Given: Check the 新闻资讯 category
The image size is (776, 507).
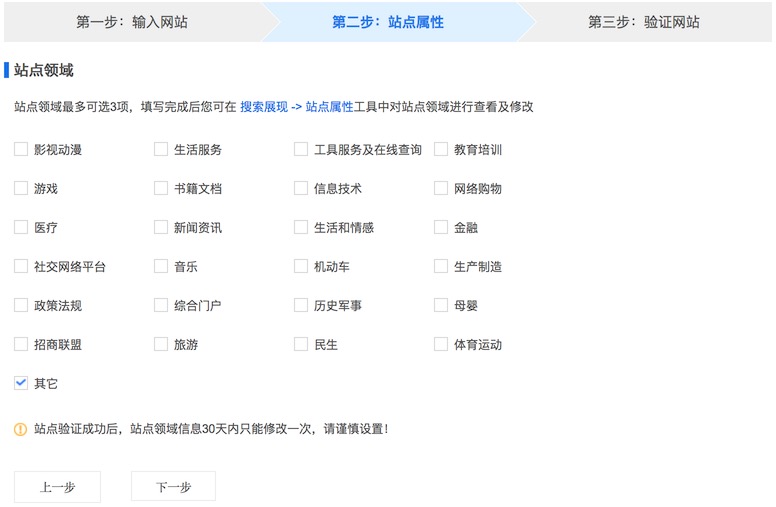Looking at the screenshot, I should 161,227.
